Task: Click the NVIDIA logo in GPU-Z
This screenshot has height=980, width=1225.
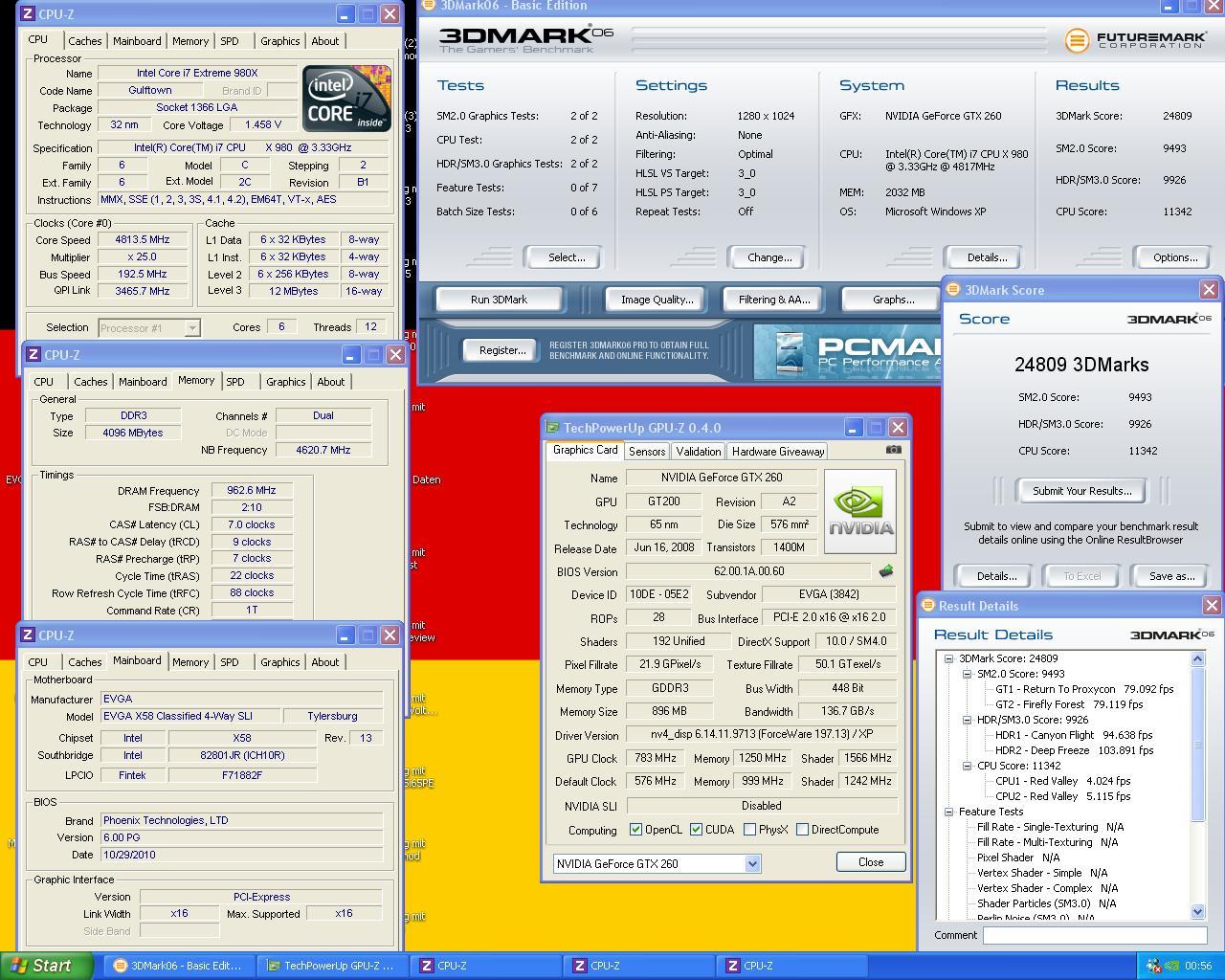Action: (x=860, y=511)
